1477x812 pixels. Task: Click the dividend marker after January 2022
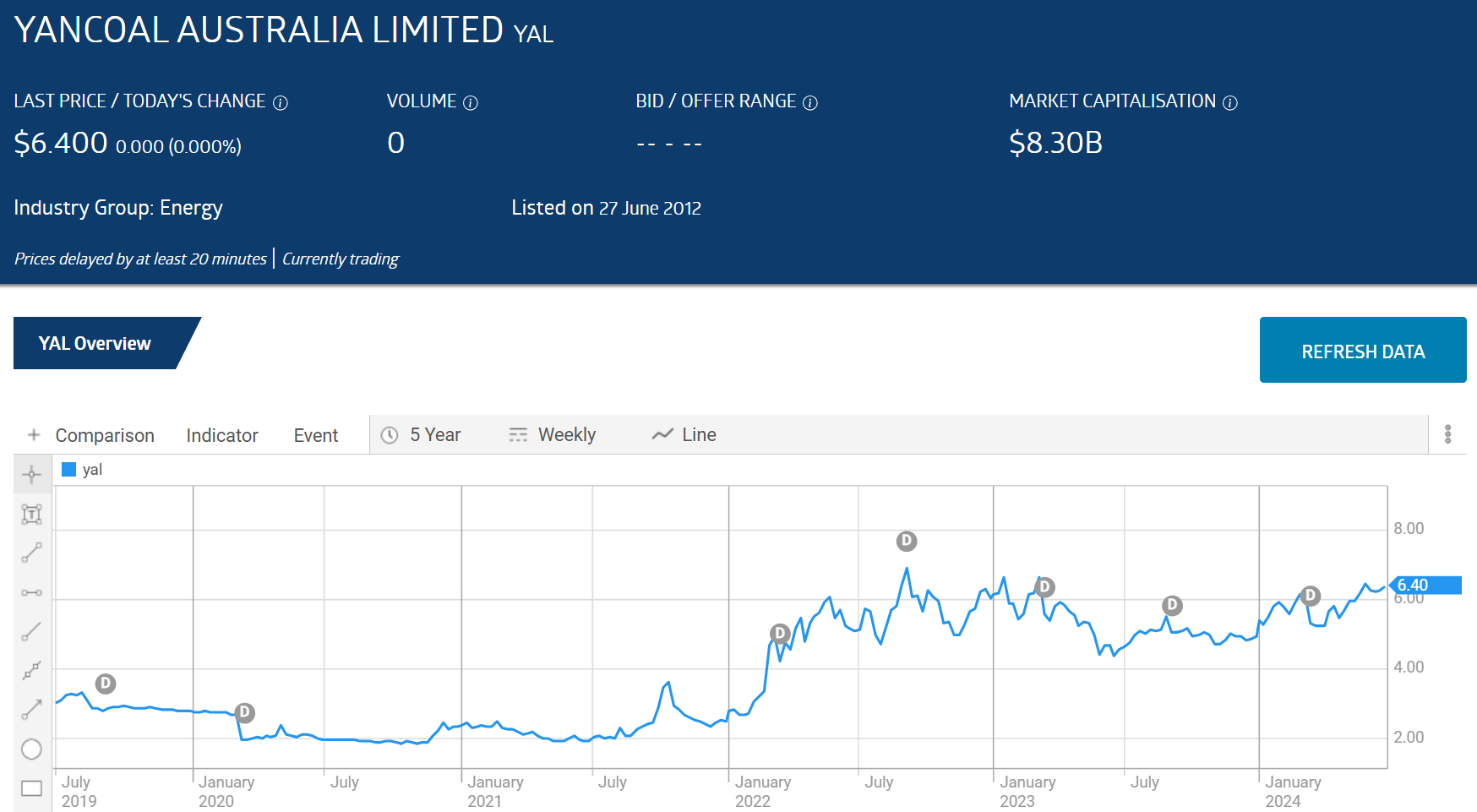(x=780, y=633)
